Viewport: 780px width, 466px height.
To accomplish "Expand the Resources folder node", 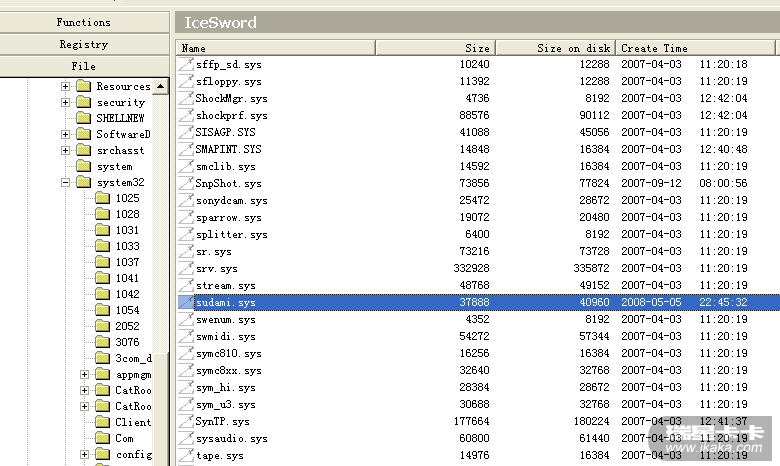I will [65, 86].
